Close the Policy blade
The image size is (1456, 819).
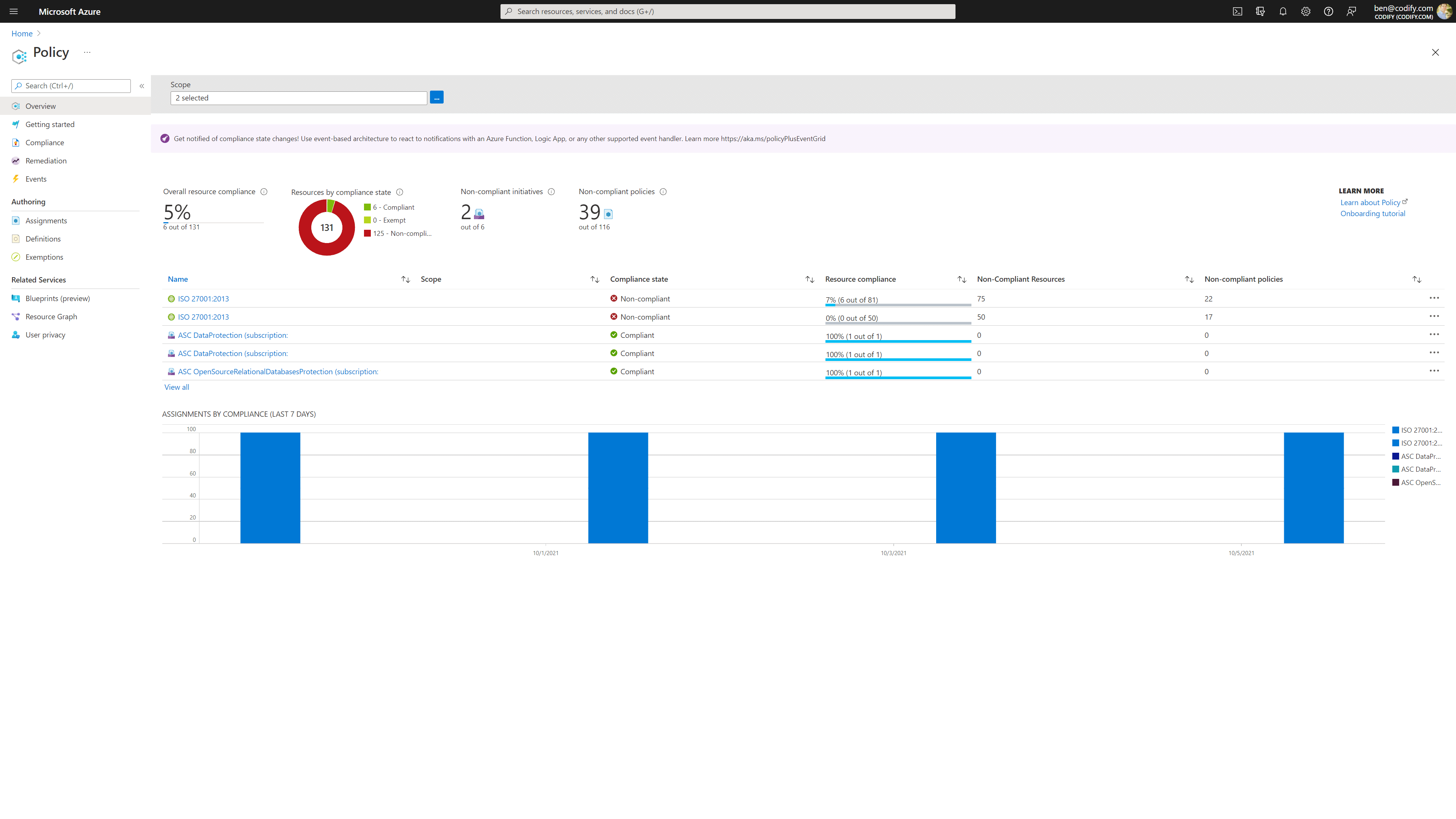click(1435, 52)
